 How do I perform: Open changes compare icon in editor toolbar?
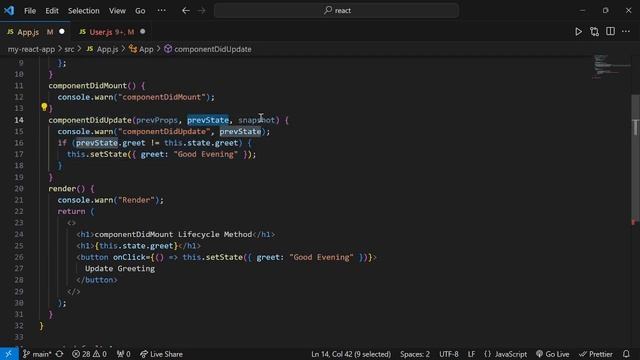[594, 32]
